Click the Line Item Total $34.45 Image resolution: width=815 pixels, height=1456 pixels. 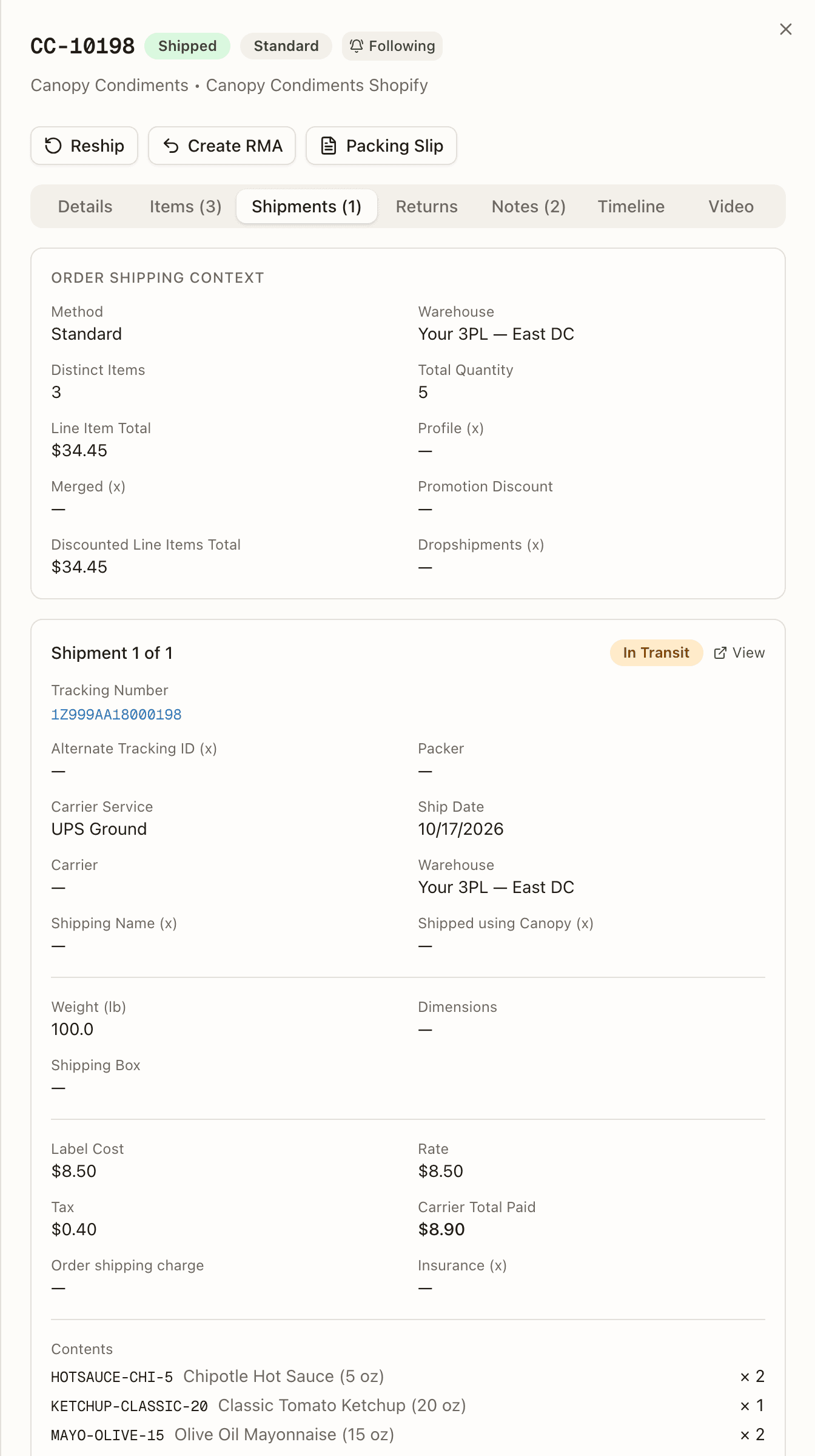tap(79, 451)
